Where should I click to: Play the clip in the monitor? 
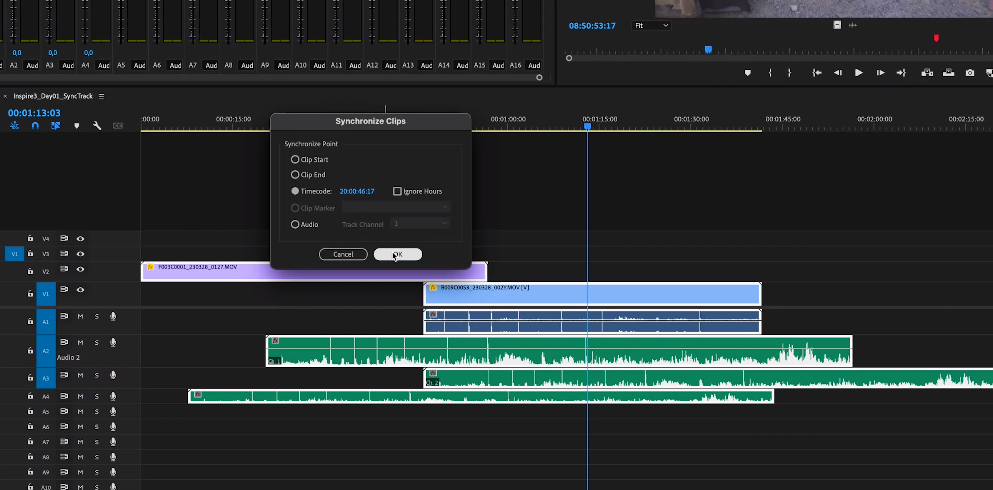859,73
